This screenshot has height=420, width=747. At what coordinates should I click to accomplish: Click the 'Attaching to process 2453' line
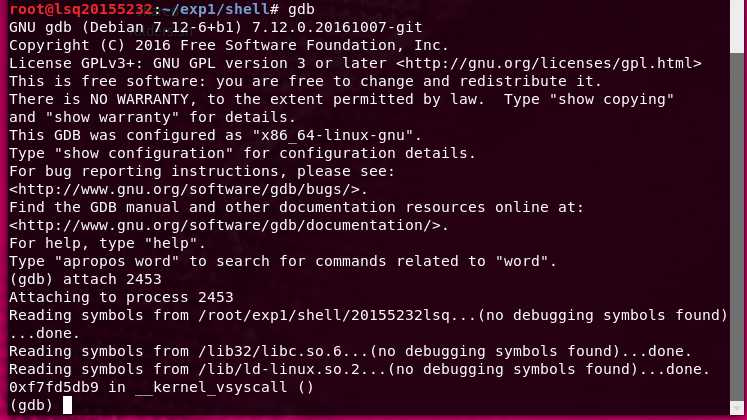[121, 297]
